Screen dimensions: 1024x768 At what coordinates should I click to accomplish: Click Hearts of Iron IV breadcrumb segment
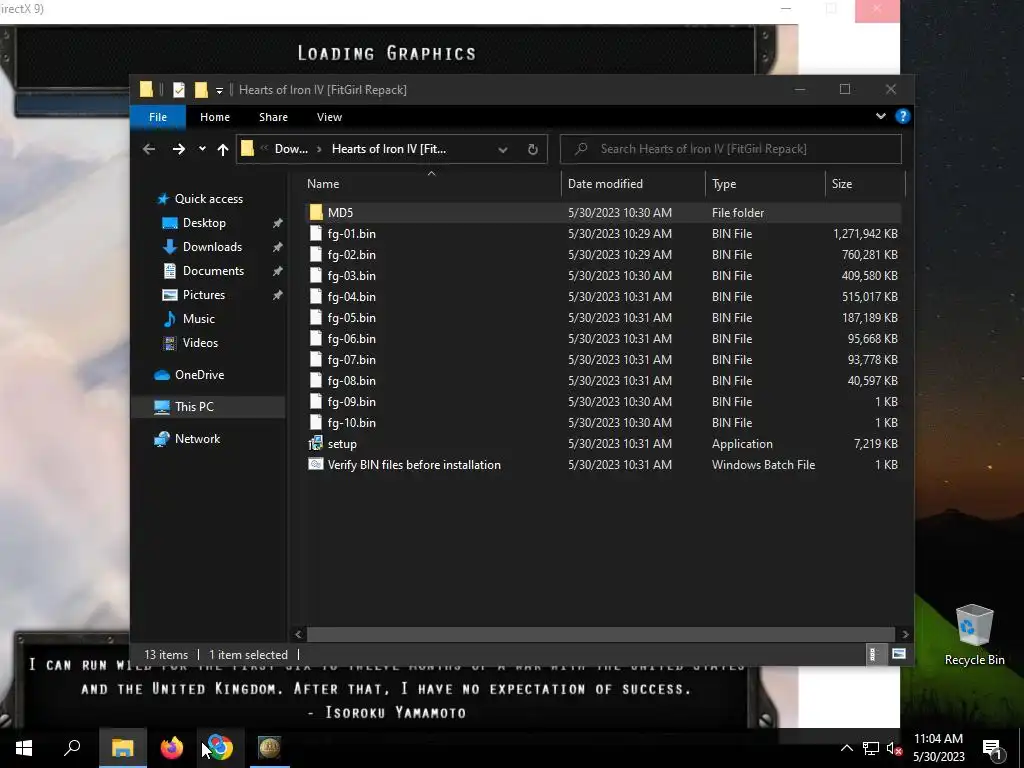pos(389,149)
